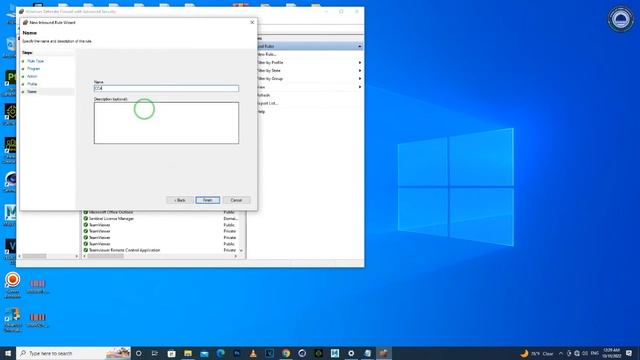Collapse the Inbound Rules section in Actions pane
640x360 pixels.
coord(360,46)
